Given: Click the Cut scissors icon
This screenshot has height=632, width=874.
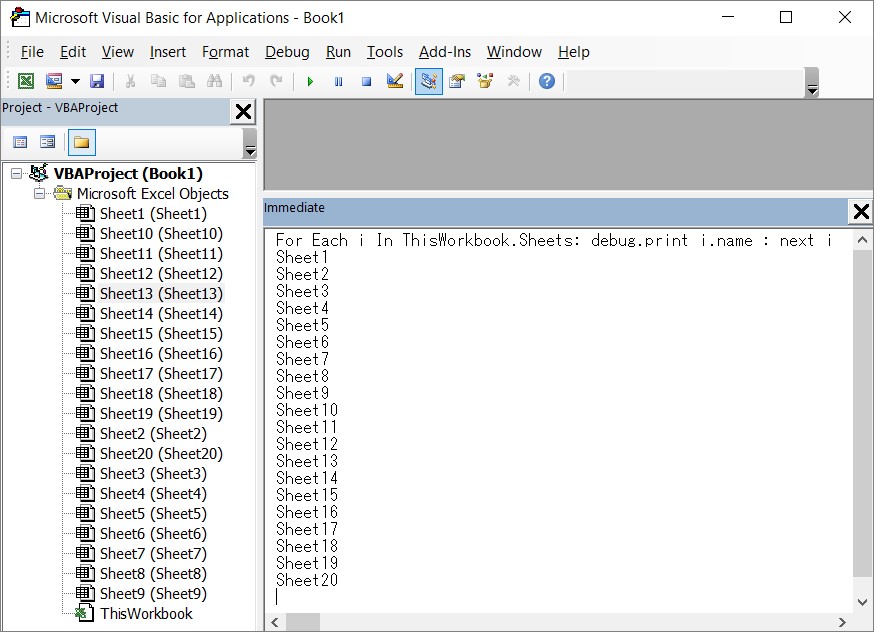Looking at the screenshot, I should 130,81.
